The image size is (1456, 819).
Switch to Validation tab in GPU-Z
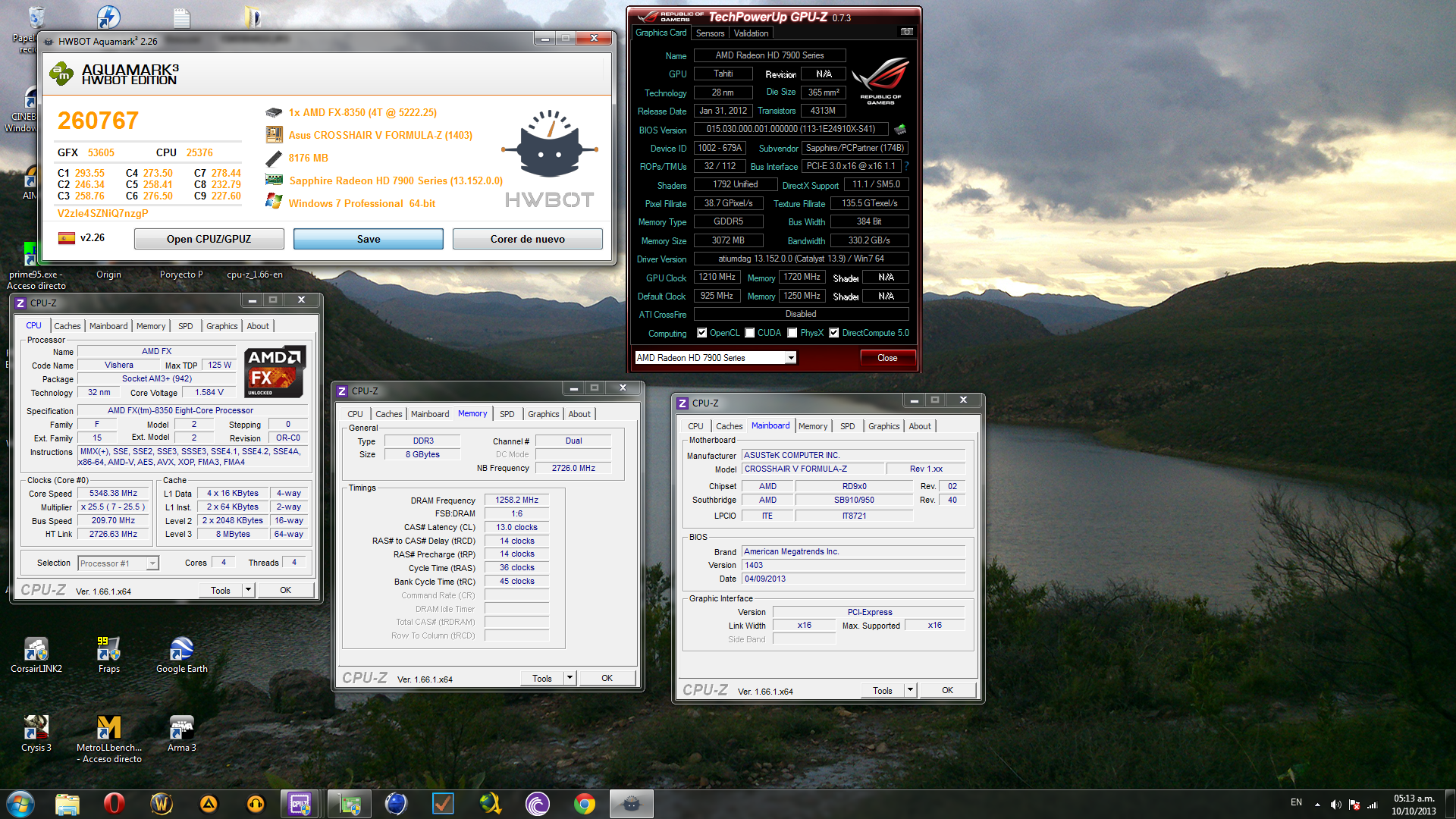(x=751, y=33)
